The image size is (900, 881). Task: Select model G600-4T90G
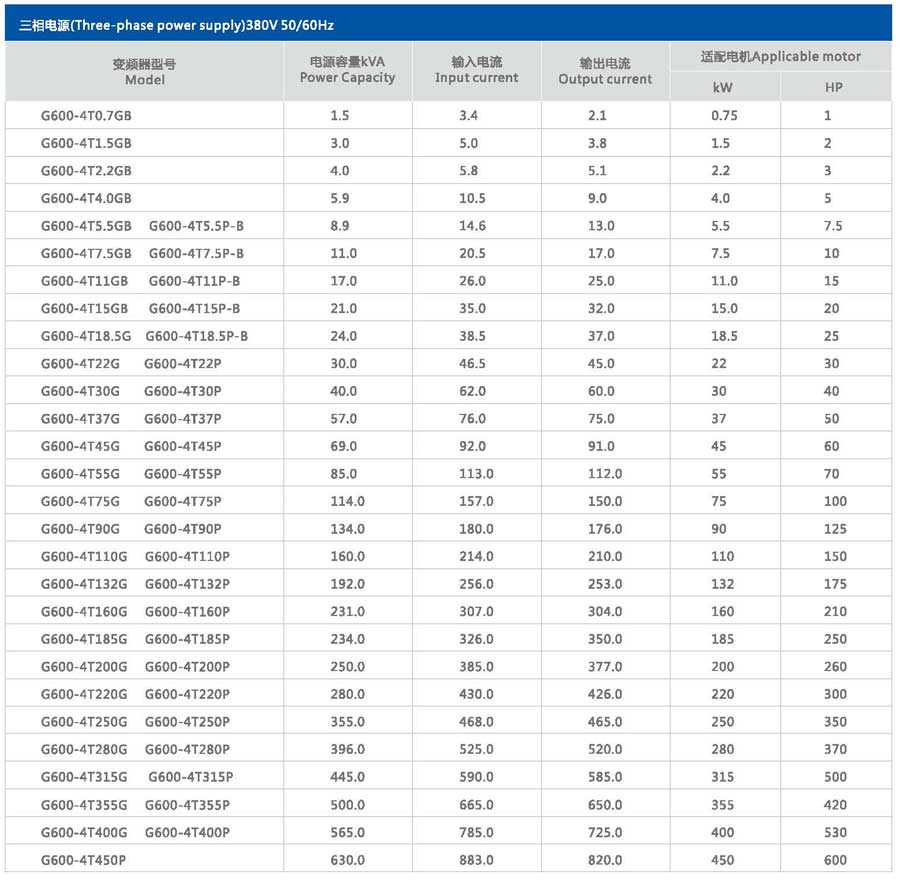click(x=80, y=529)
